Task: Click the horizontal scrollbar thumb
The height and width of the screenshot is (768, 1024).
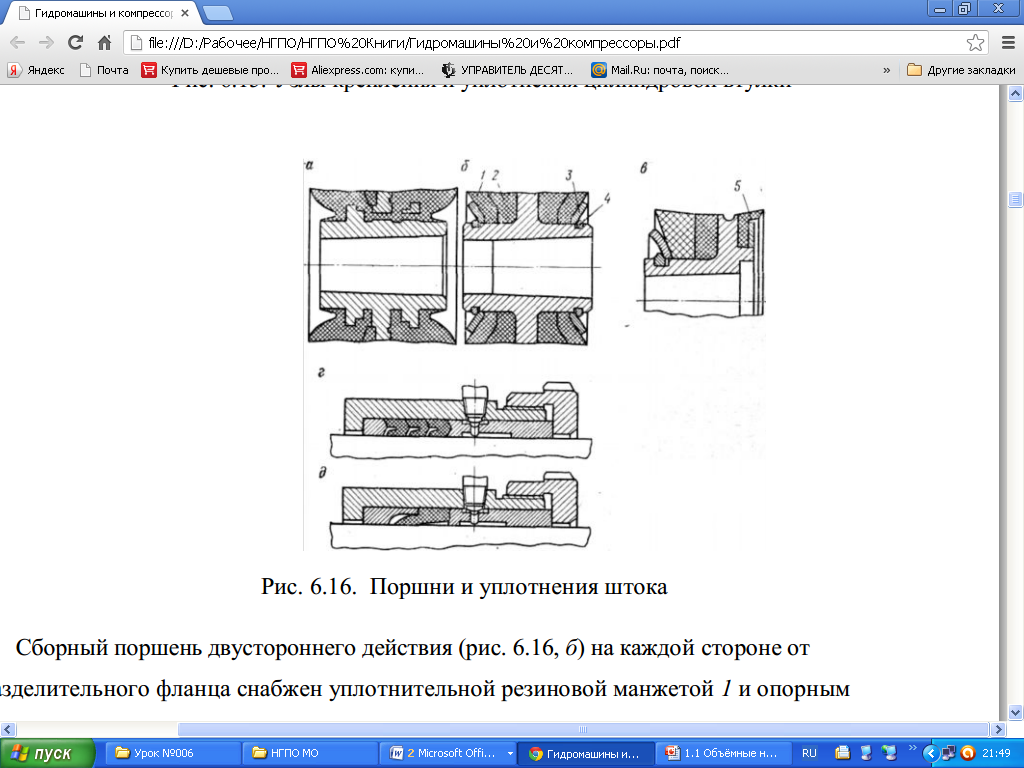Action: [x=583, y=729]
